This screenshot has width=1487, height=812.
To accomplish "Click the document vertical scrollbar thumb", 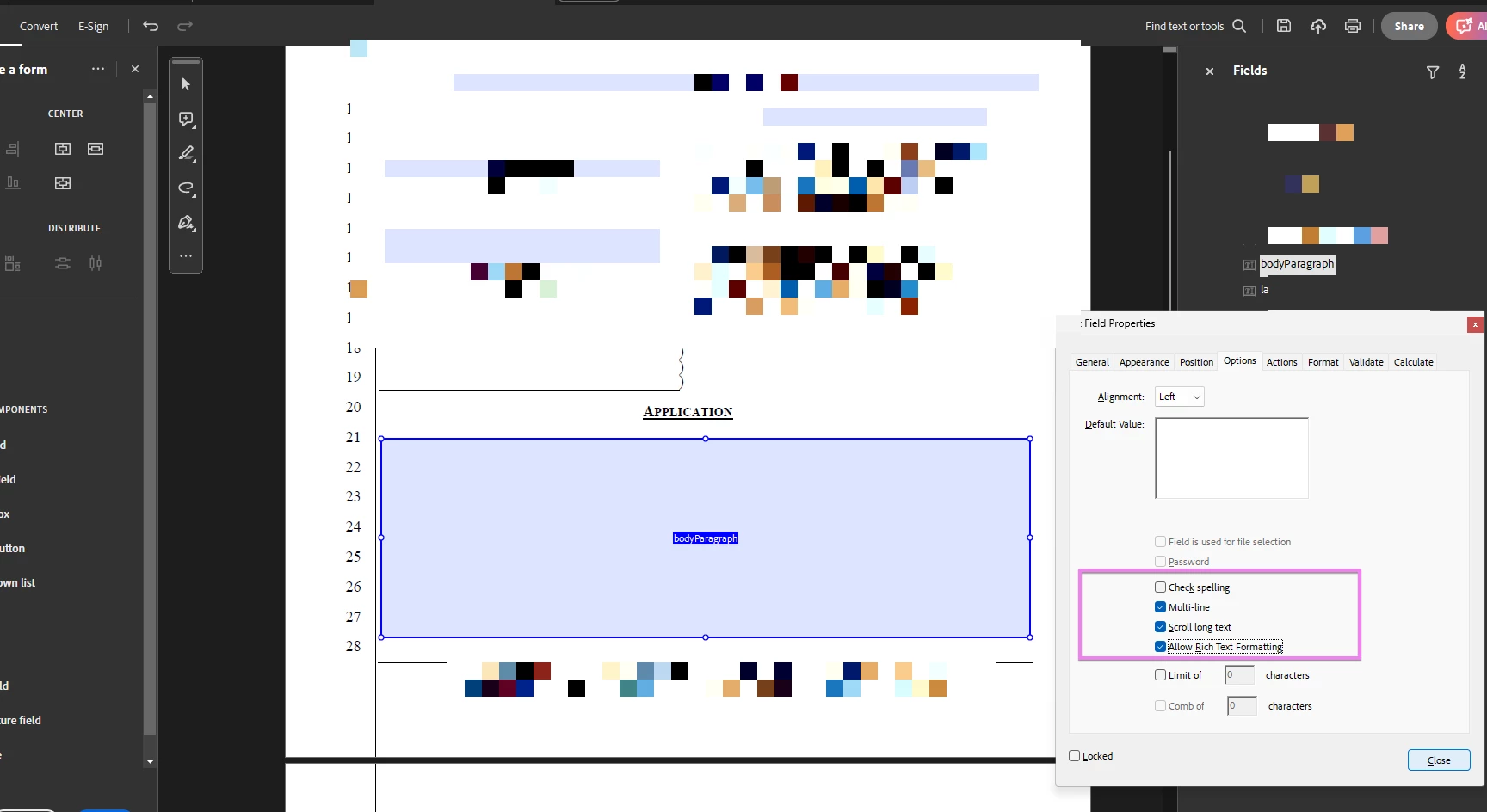I will (x=1169, y=50).
